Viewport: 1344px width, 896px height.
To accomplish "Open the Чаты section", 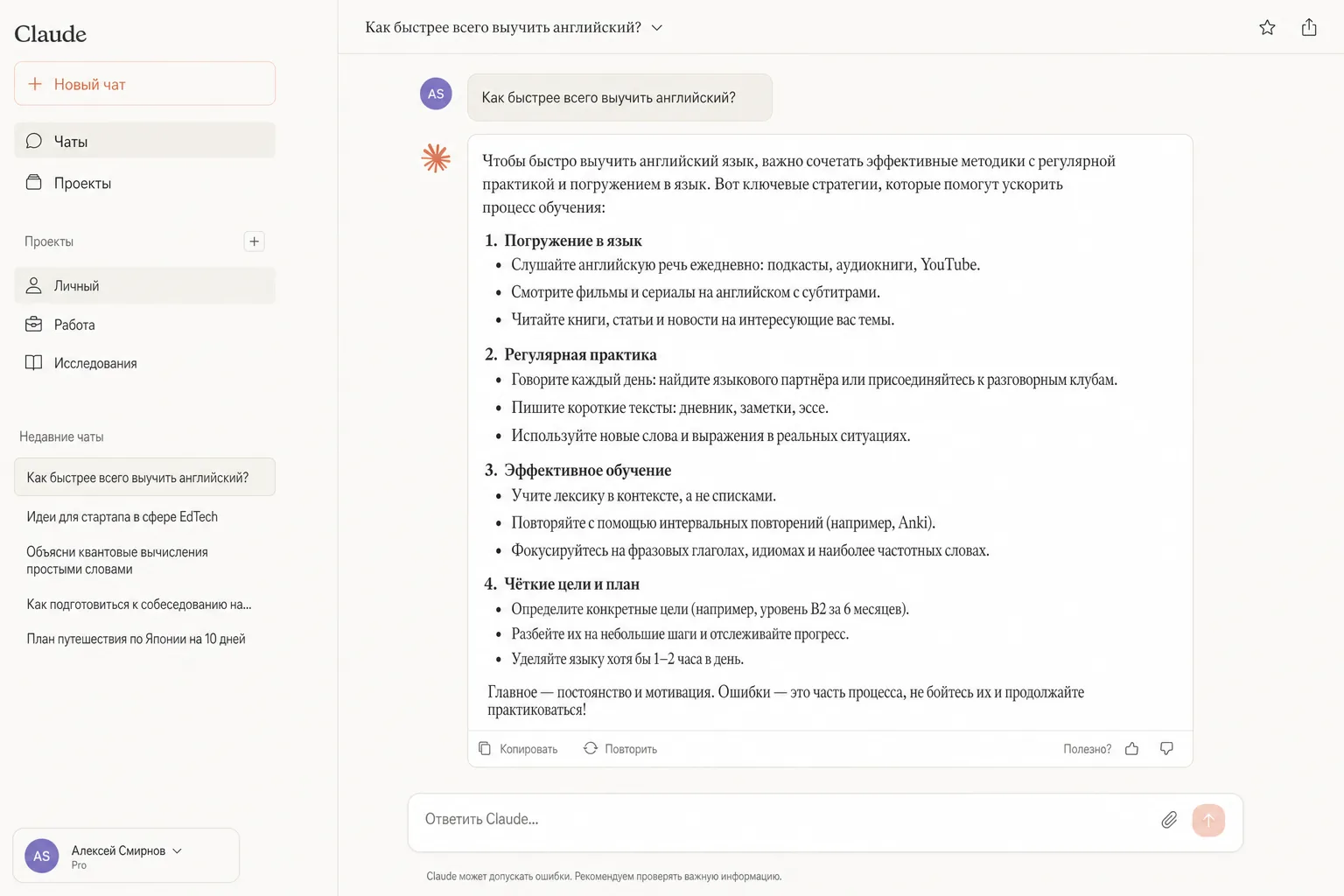I will [144, 141].
